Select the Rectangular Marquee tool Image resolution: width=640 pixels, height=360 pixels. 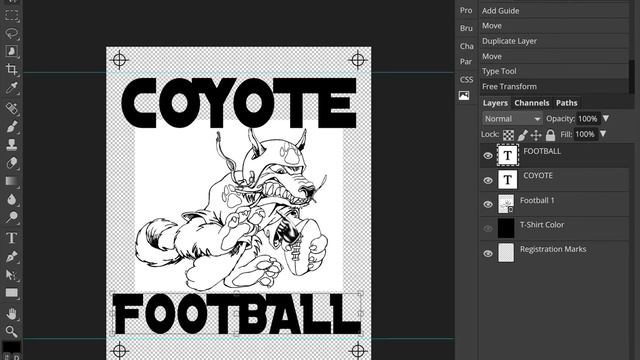pyautogui.click(x=11, y=16)
